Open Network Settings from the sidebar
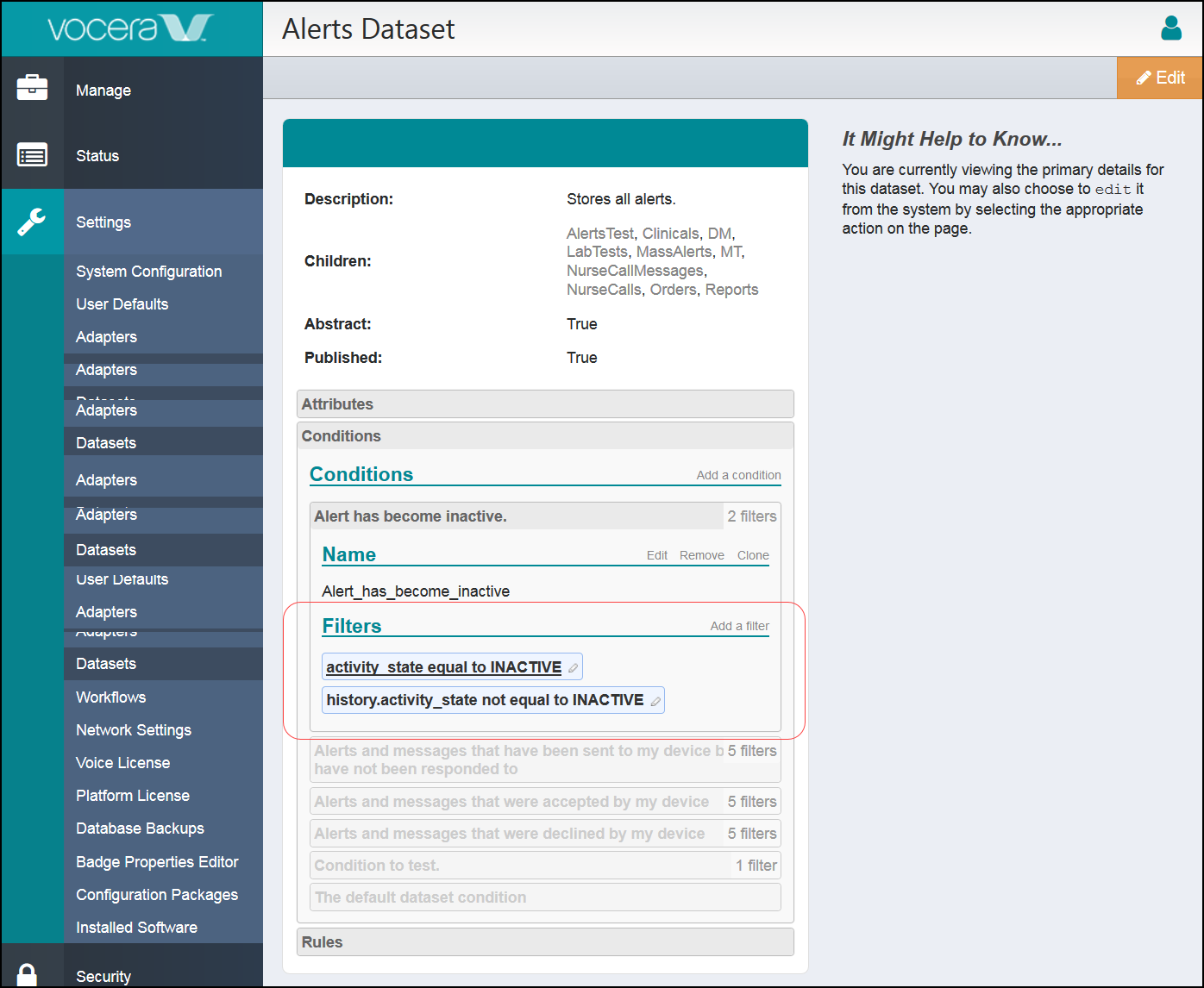The width and height of the screenshot is (1204, 988). [x=134, y=729]
